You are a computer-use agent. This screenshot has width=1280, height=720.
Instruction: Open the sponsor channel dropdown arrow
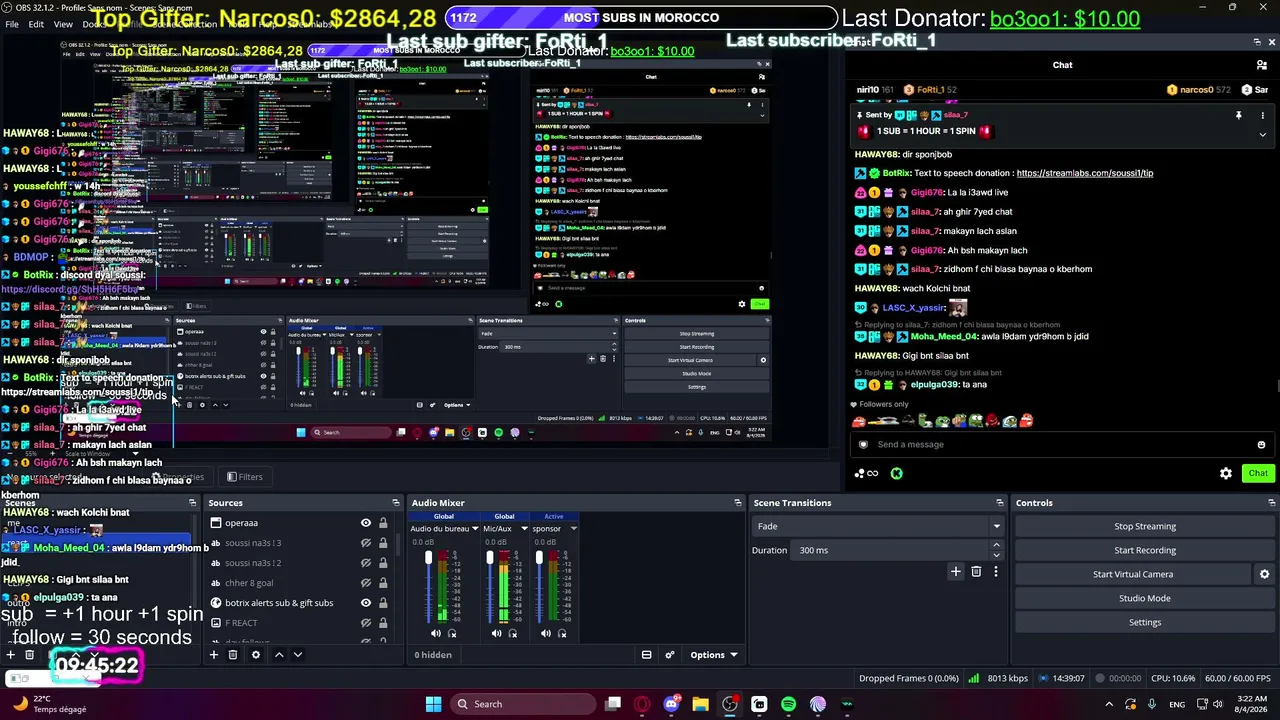coord(572,529)
